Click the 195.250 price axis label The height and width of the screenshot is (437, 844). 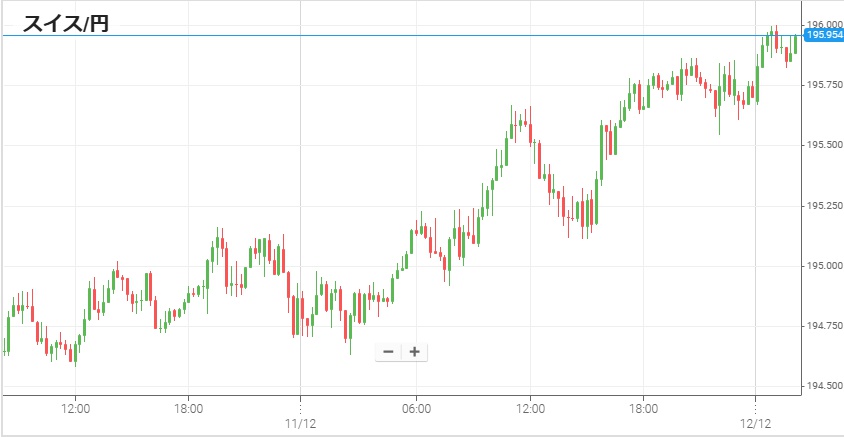click(x=824, y=205)
